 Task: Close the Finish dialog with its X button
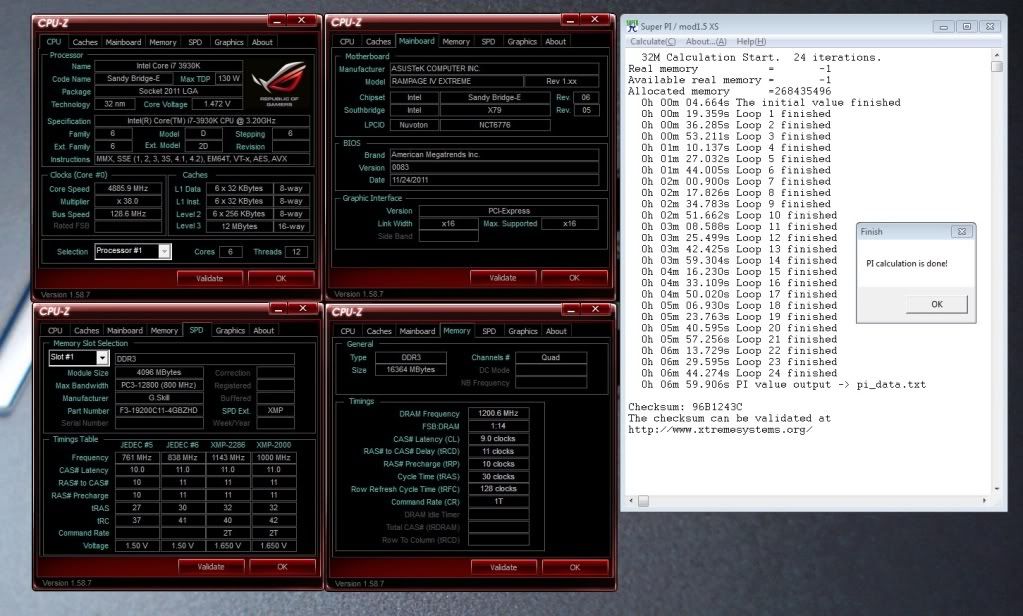pyautogui.click(x=962, y=232)
